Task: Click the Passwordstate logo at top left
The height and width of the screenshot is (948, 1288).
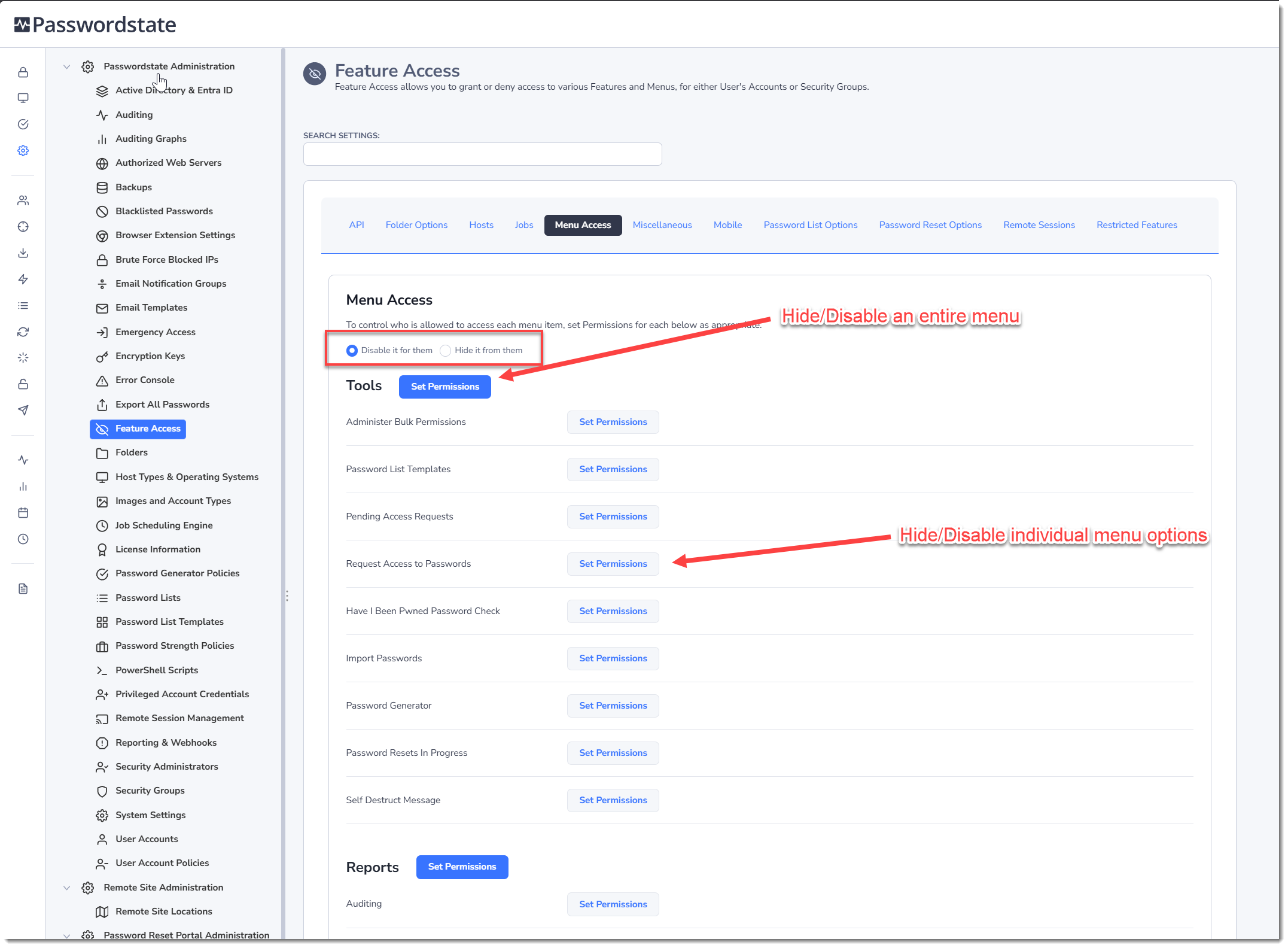Action: [95, 25]
